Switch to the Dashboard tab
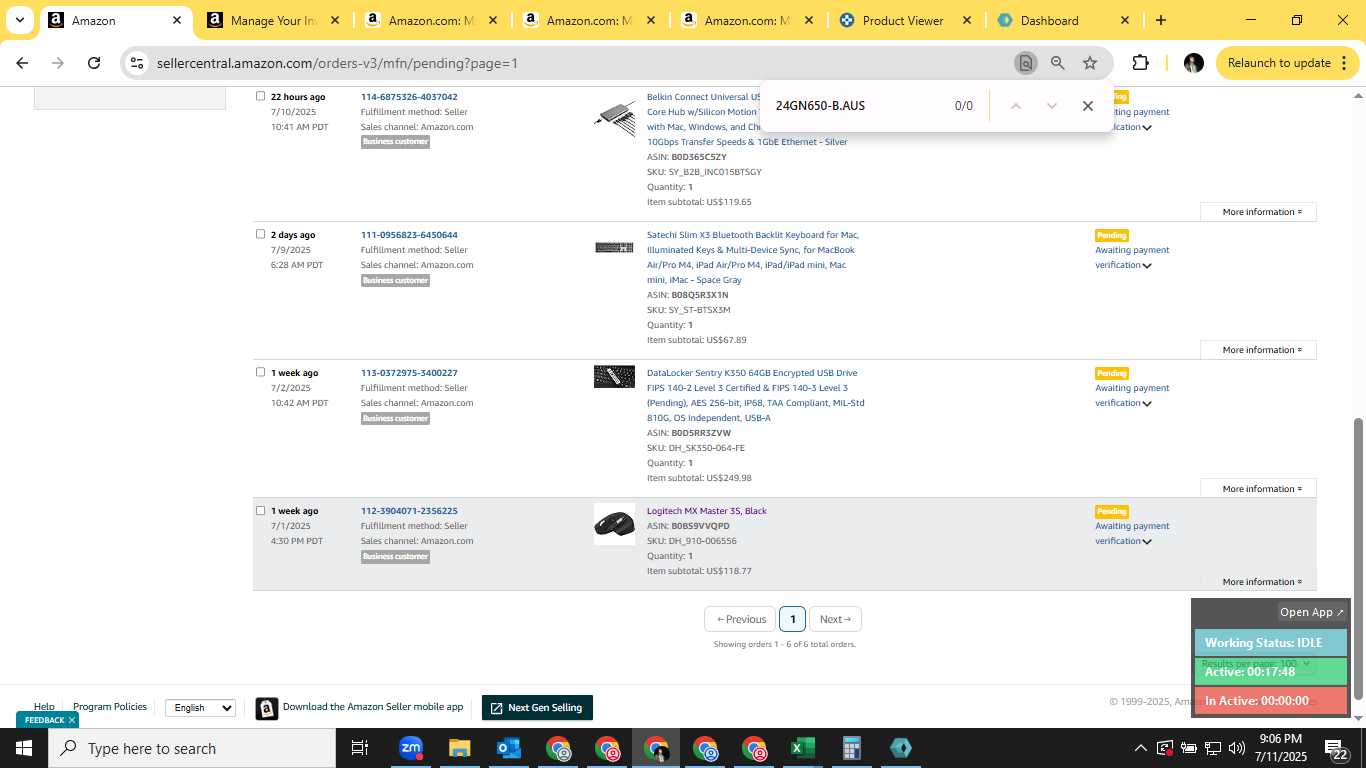 pyautogui.click(x=1050, y=20)
